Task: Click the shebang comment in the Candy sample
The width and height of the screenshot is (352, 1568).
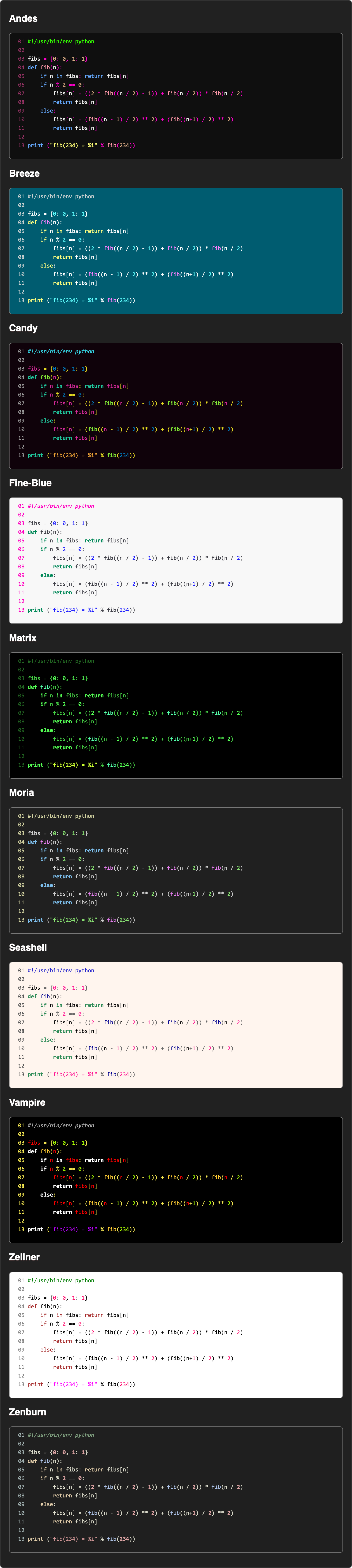Action: (61, 351)
